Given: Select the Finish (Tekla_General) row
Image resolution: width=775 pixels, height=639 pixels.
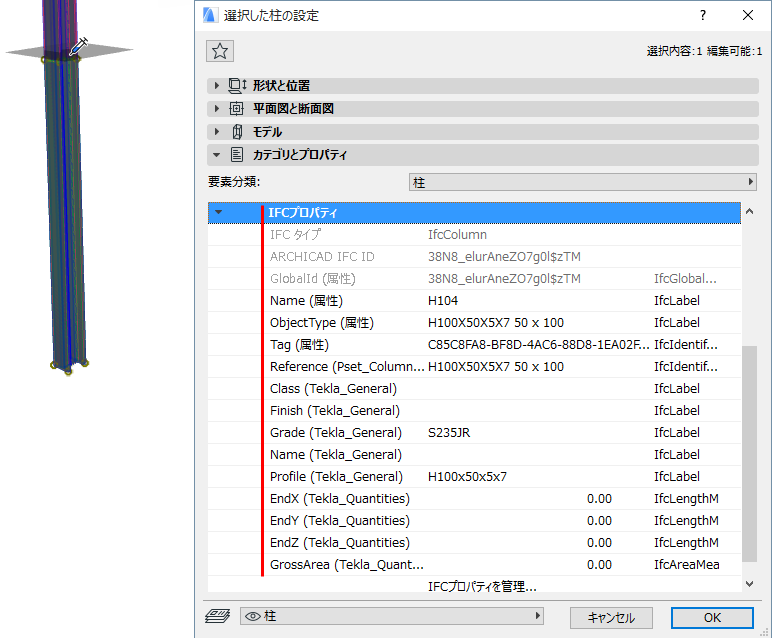Looking at the screenshot, I should click(x=474, y=411).
